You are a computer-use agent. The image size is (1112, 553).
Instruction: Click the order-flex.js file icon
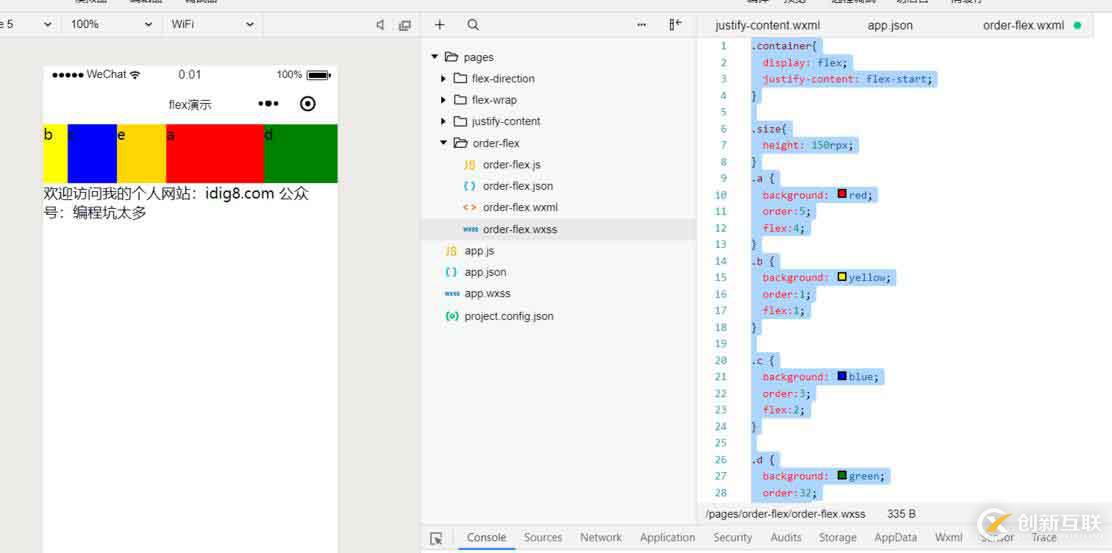point(469,164)
